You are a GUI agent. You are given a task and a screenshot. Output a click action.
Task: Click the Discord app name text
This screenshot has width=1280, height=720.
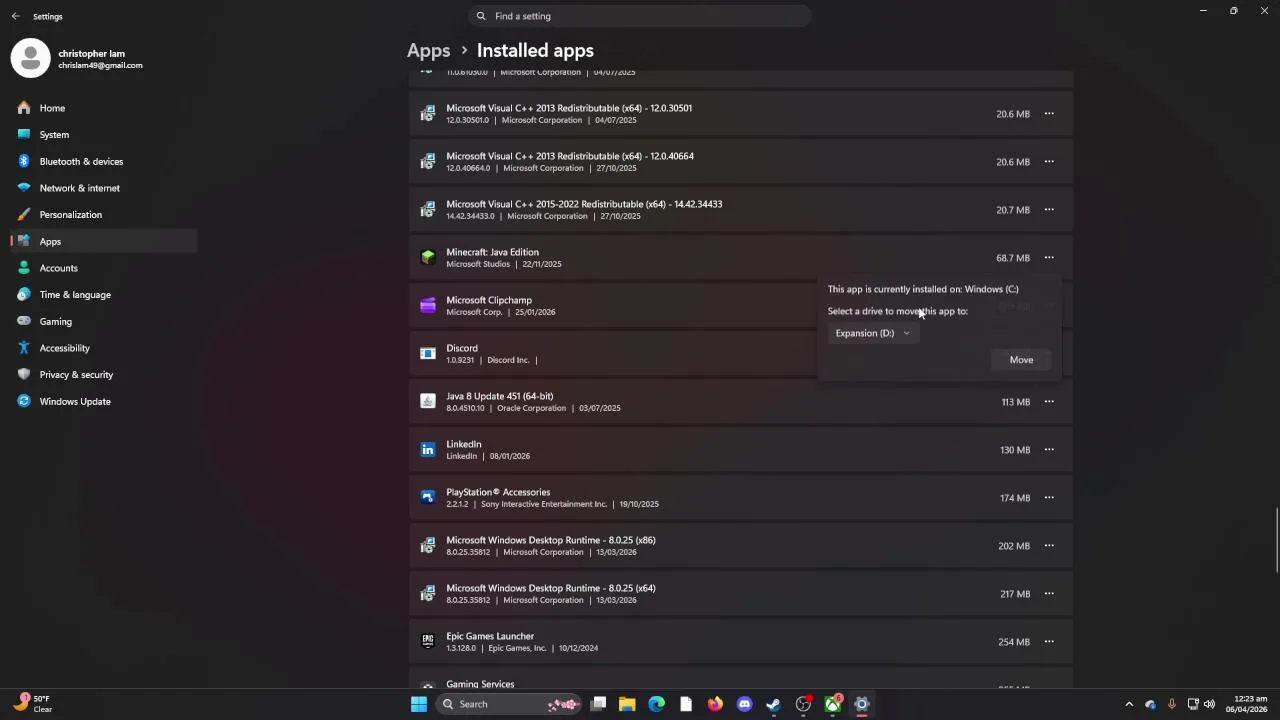(462, 348)
